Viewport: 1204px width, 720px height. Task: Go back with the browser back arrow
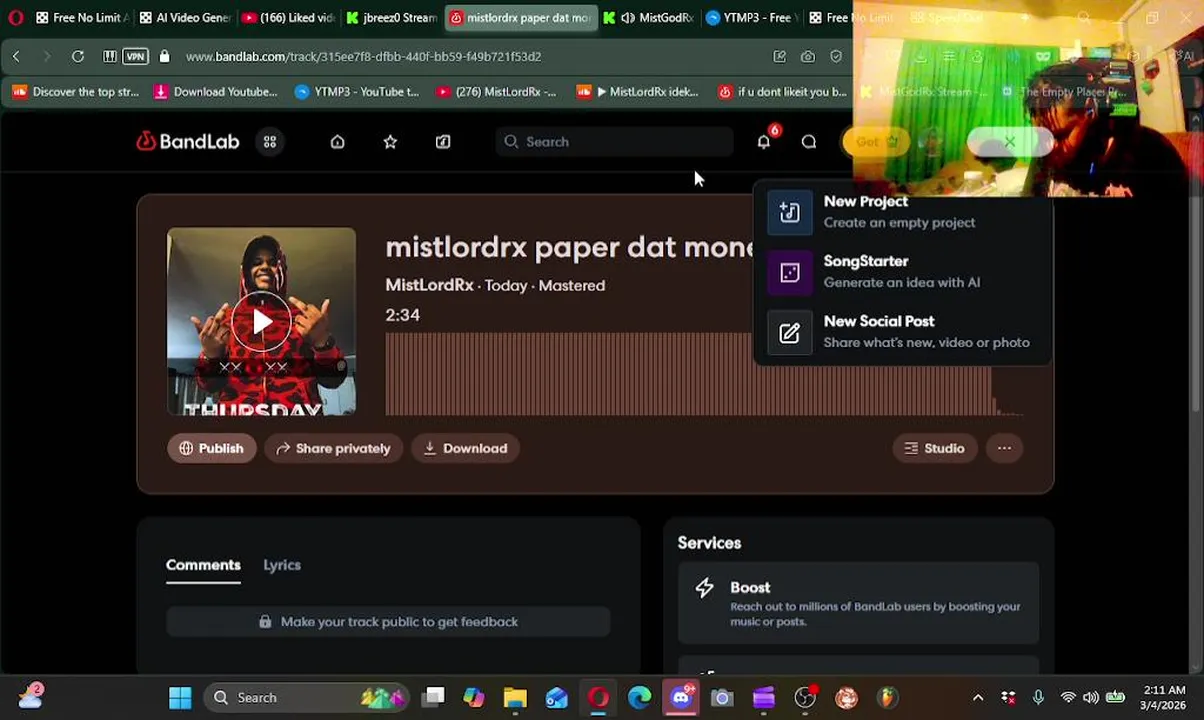coord(16,57)
